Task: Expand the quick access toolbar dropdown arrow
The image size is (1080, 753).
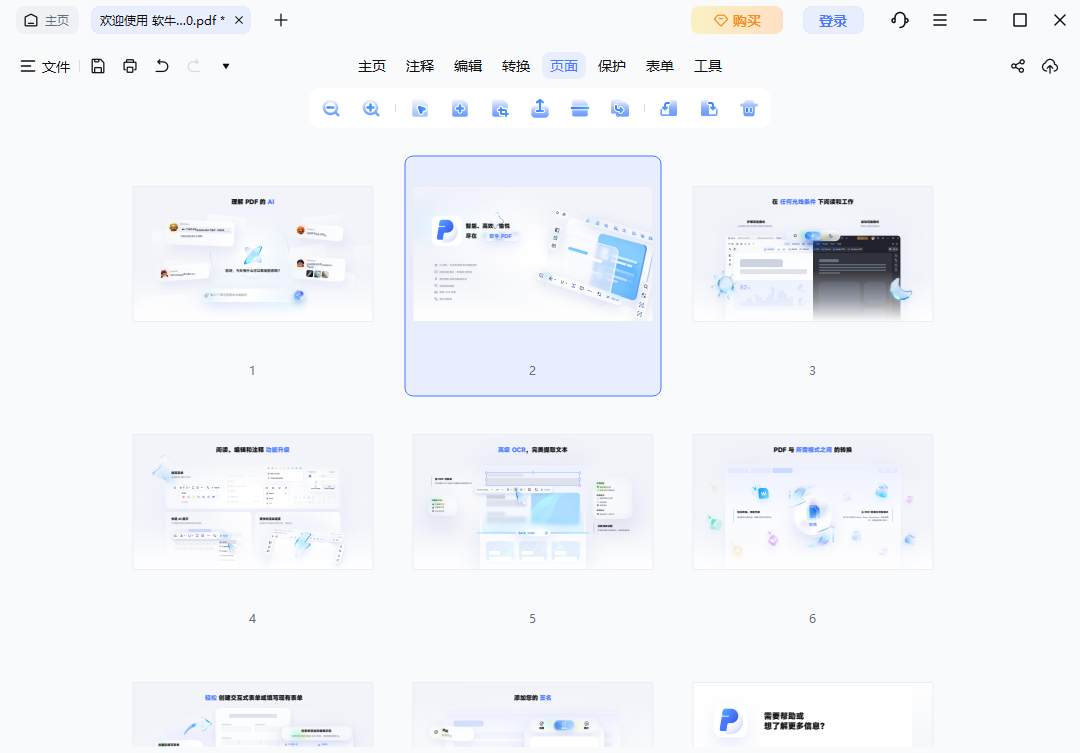Action: (226, 66)
